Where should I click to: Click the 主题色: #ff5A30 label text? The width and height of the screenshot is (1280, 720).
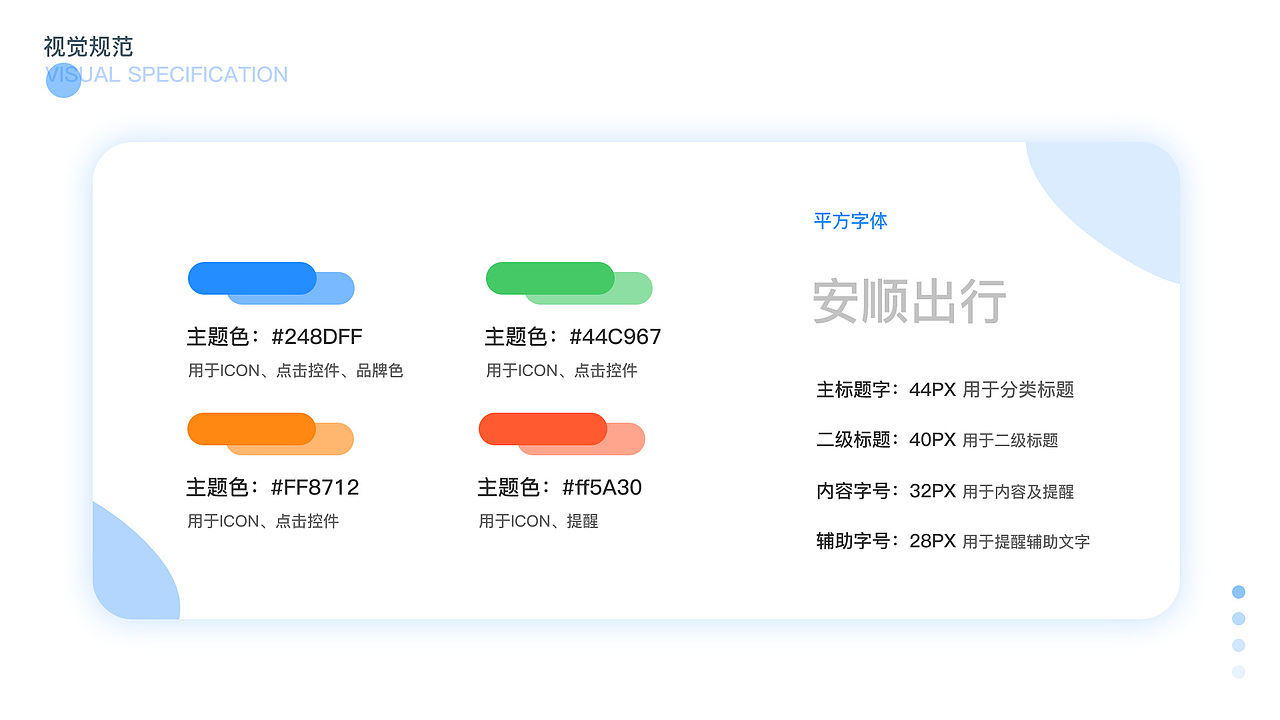point(562,488)
